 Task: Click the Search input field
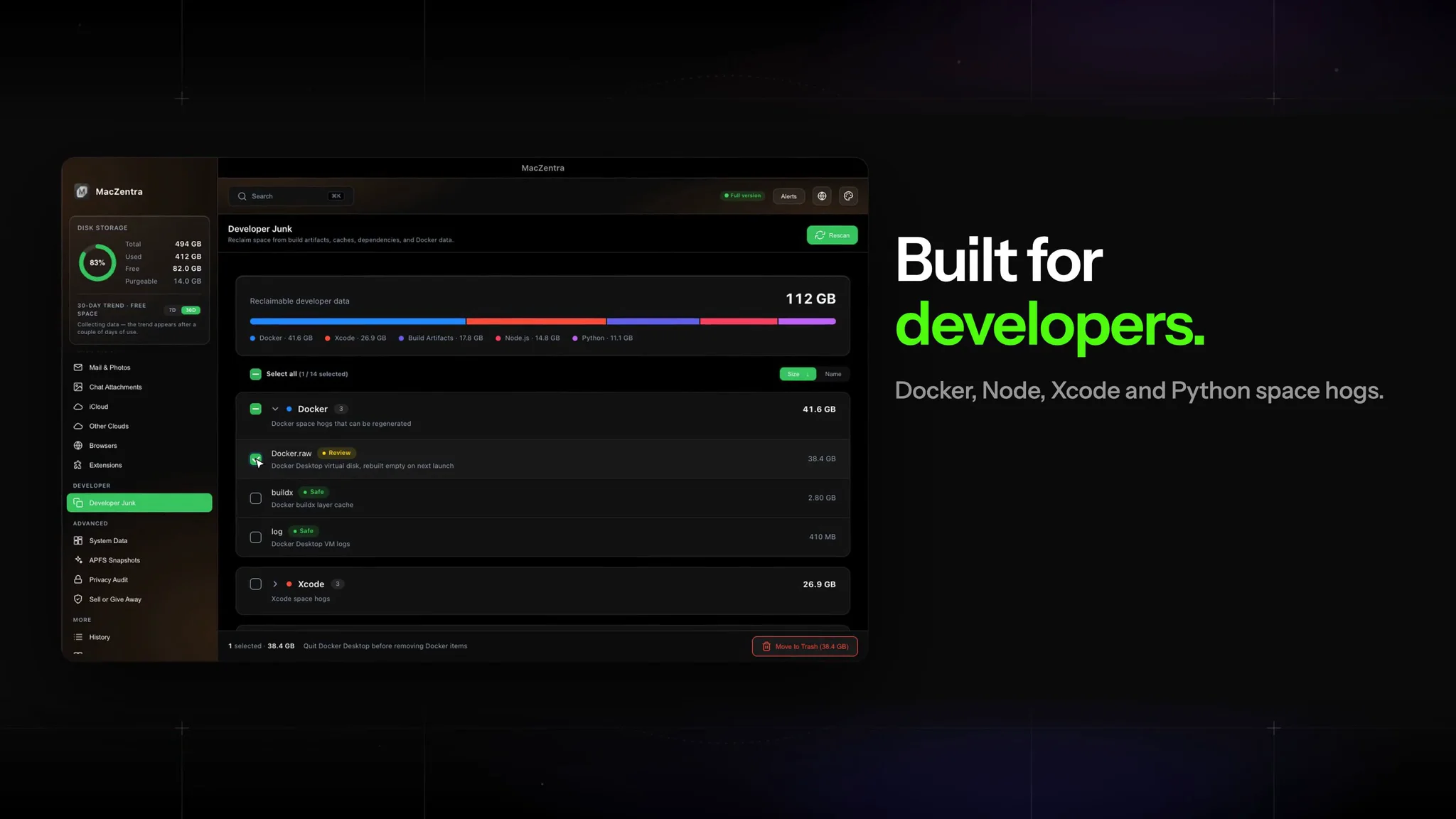click(x=291, y=196)
